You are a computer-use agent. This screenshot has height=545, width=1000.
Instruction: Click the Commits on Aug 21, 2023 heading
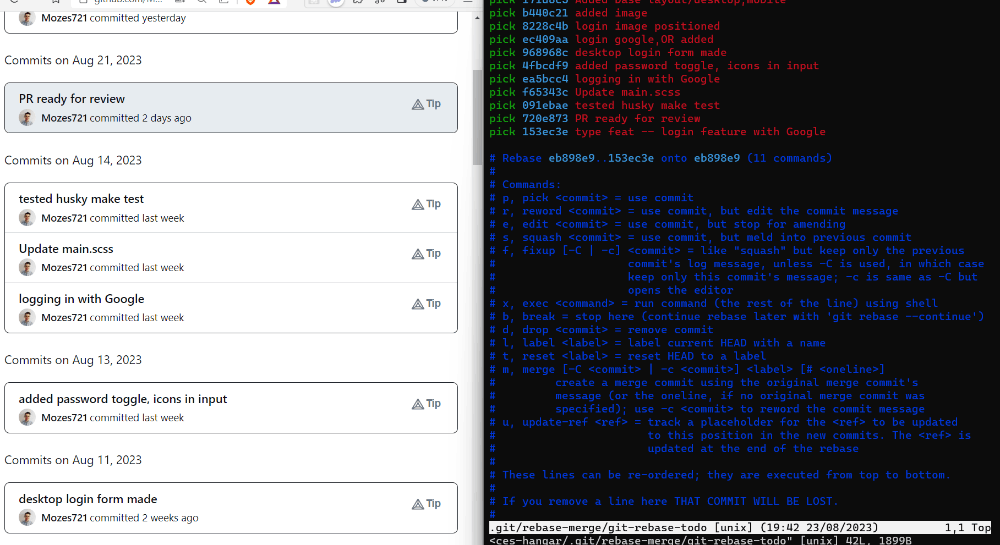[x=73, y=60]
